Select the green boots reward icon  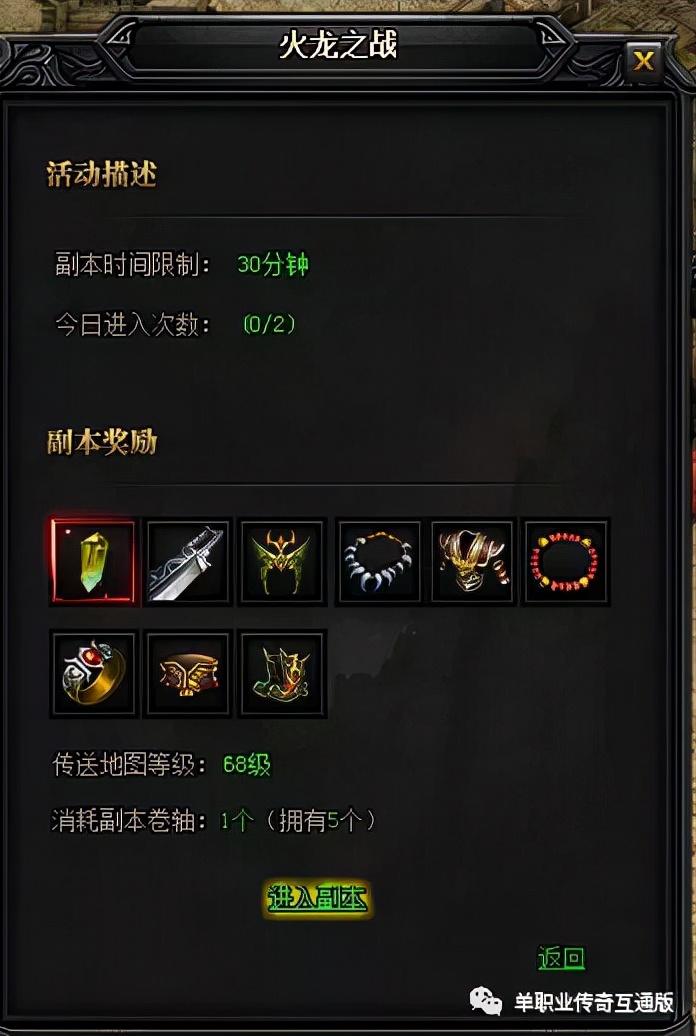point(283,674)
